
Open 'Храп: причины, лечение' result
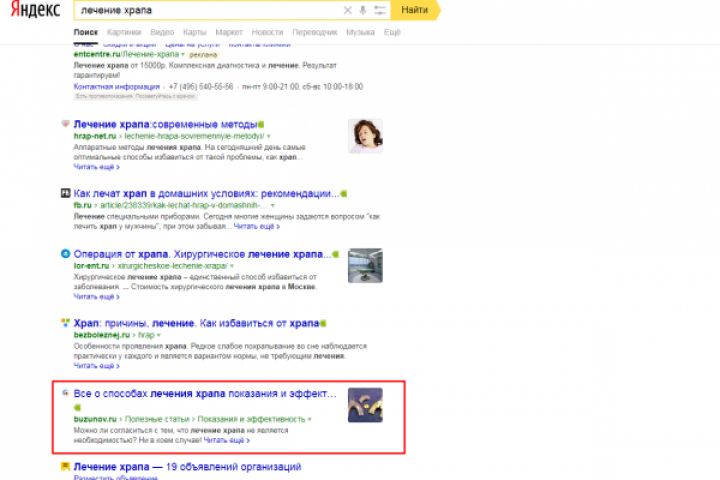pos(196,323)
